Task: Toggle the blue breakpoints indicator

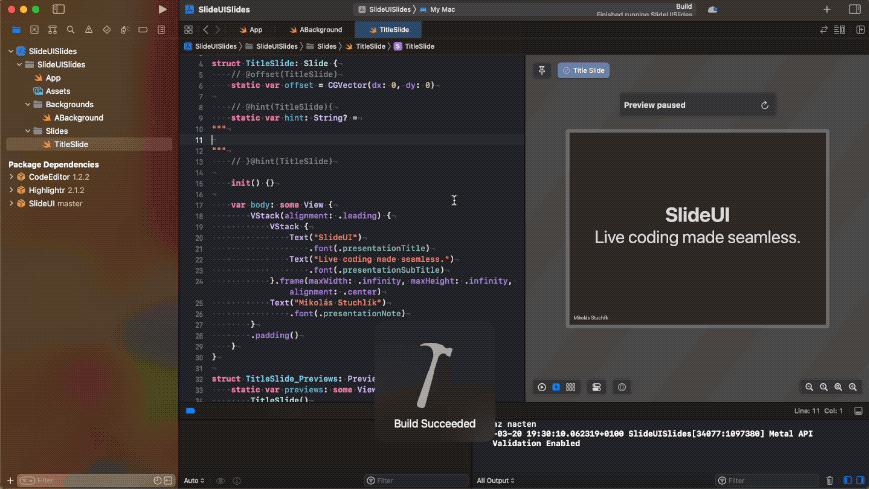Action: coord(190,411)
